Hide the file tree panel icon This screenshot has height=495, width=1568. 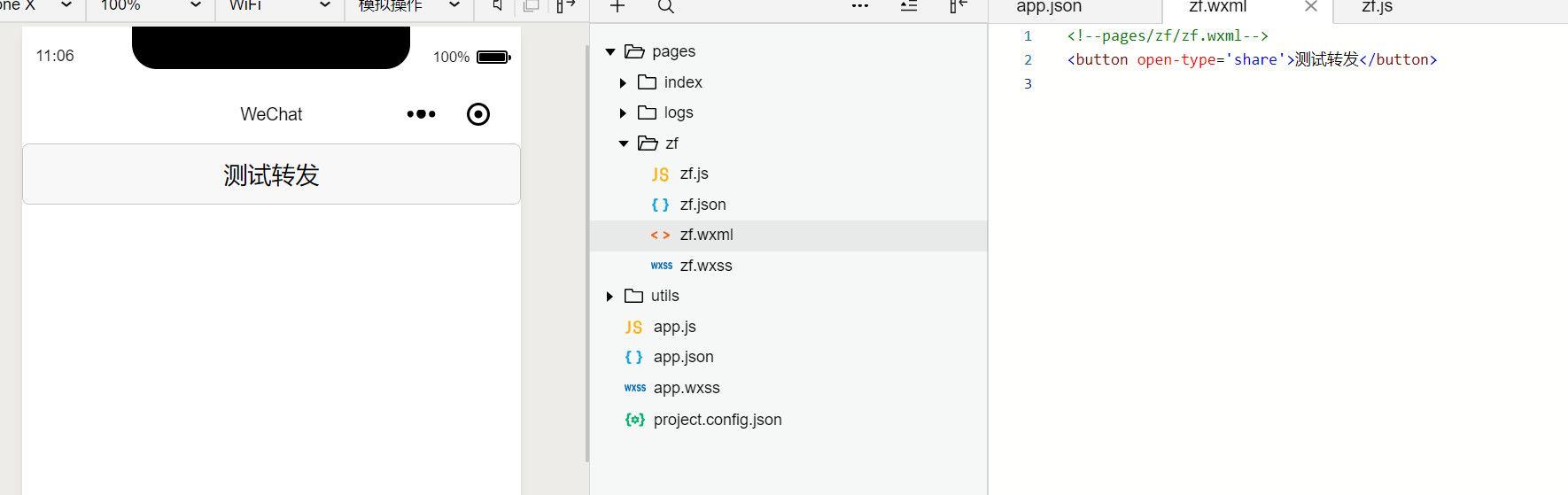(x=959, y=6)
